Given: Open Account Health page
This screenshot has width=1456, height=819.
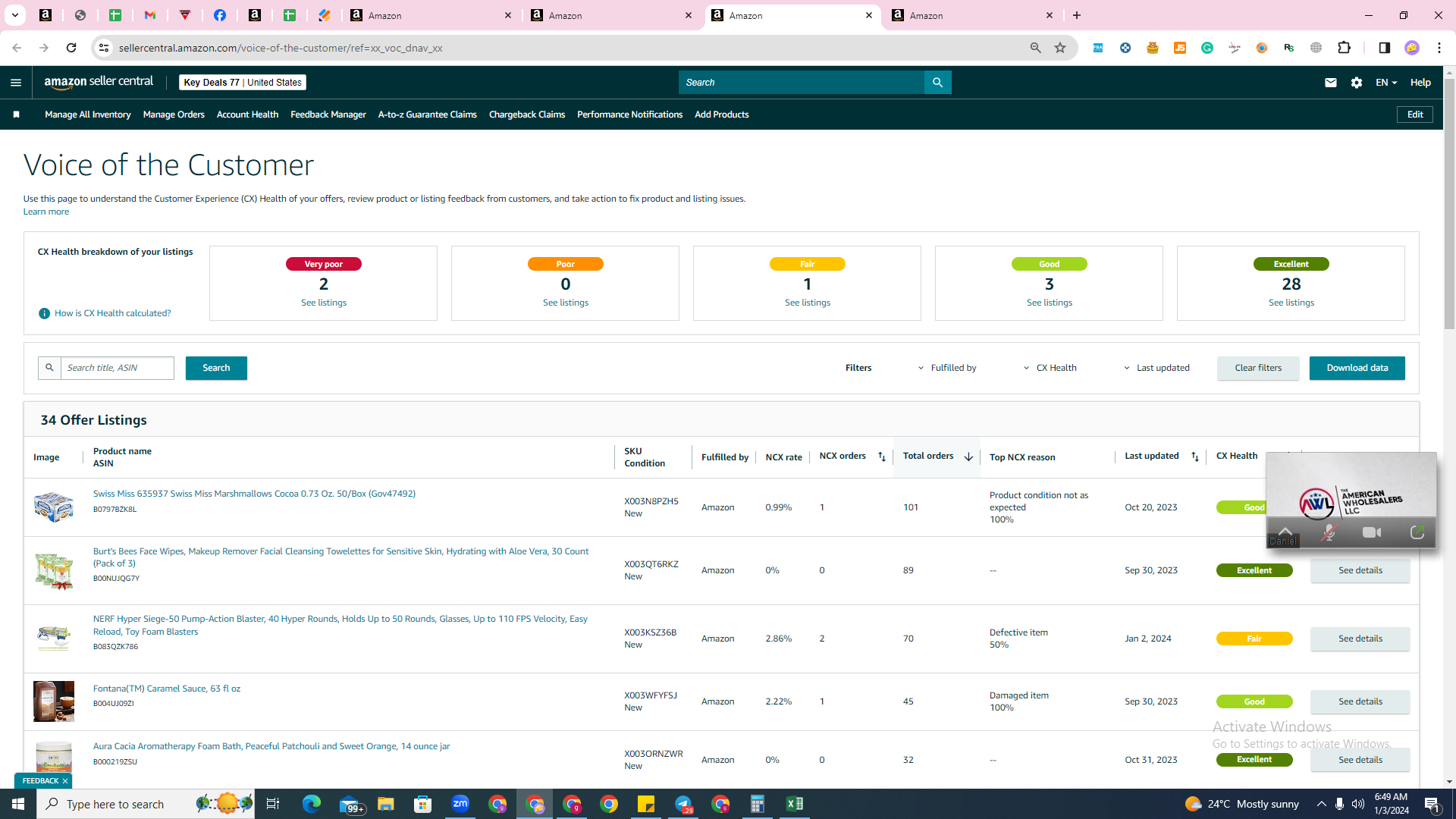Looking at the screenshot, I should [247, 115].
